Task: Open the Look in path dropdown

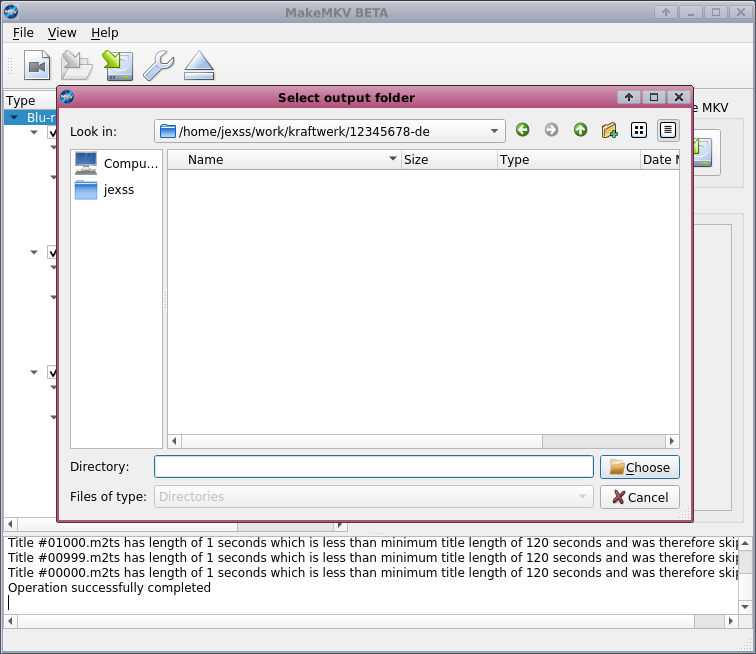Action: 496,131
